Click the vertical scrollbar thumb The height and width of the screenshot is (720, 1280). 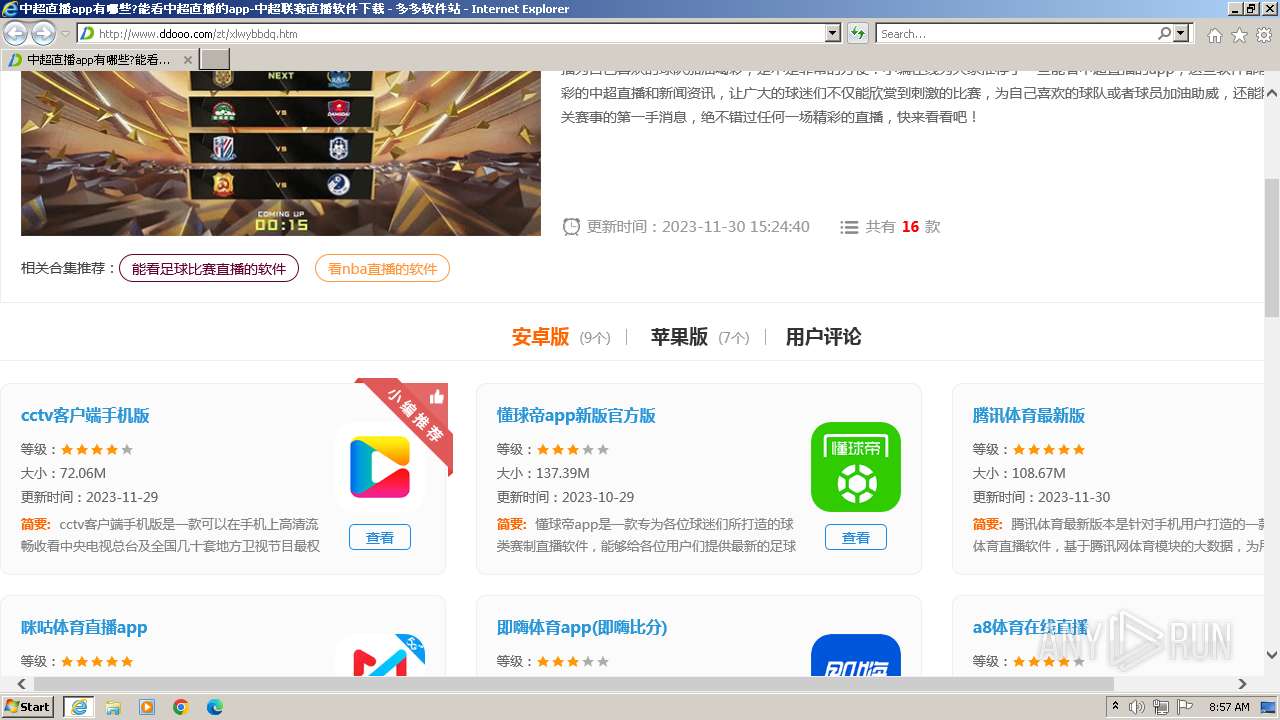pos(1271,248)
